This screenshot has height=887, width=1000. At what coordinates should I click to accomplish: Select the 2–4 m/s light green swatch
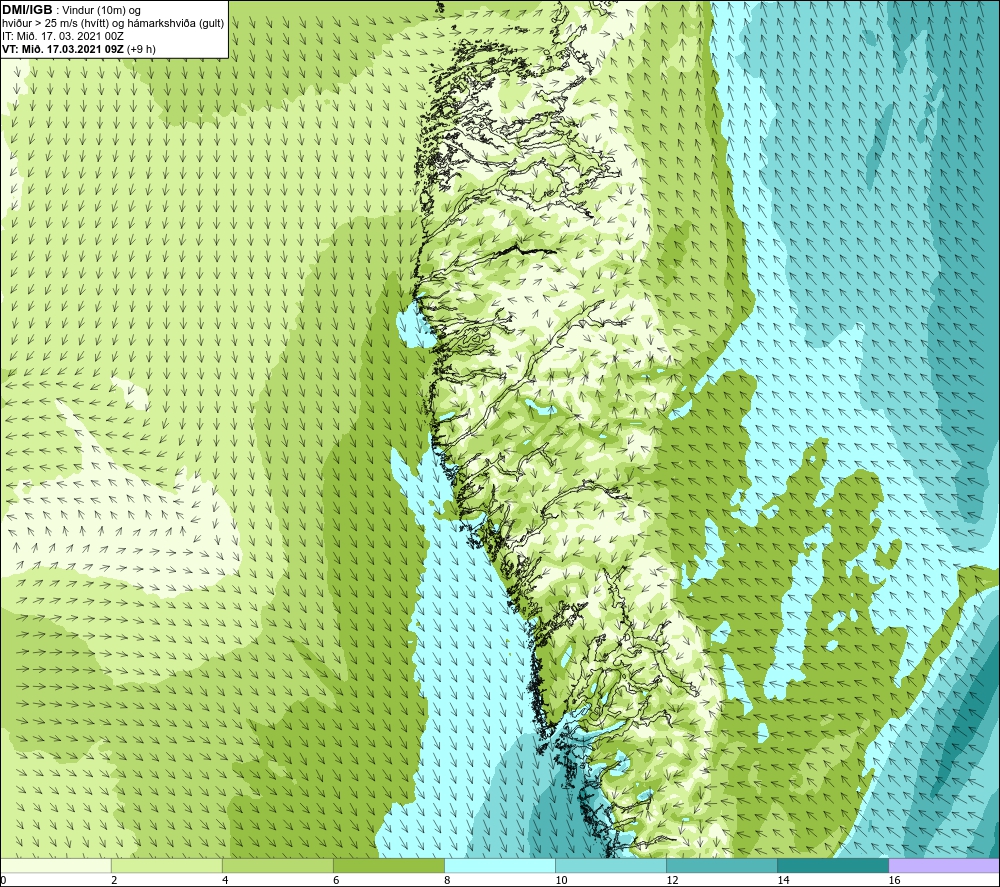click(167, 865)
